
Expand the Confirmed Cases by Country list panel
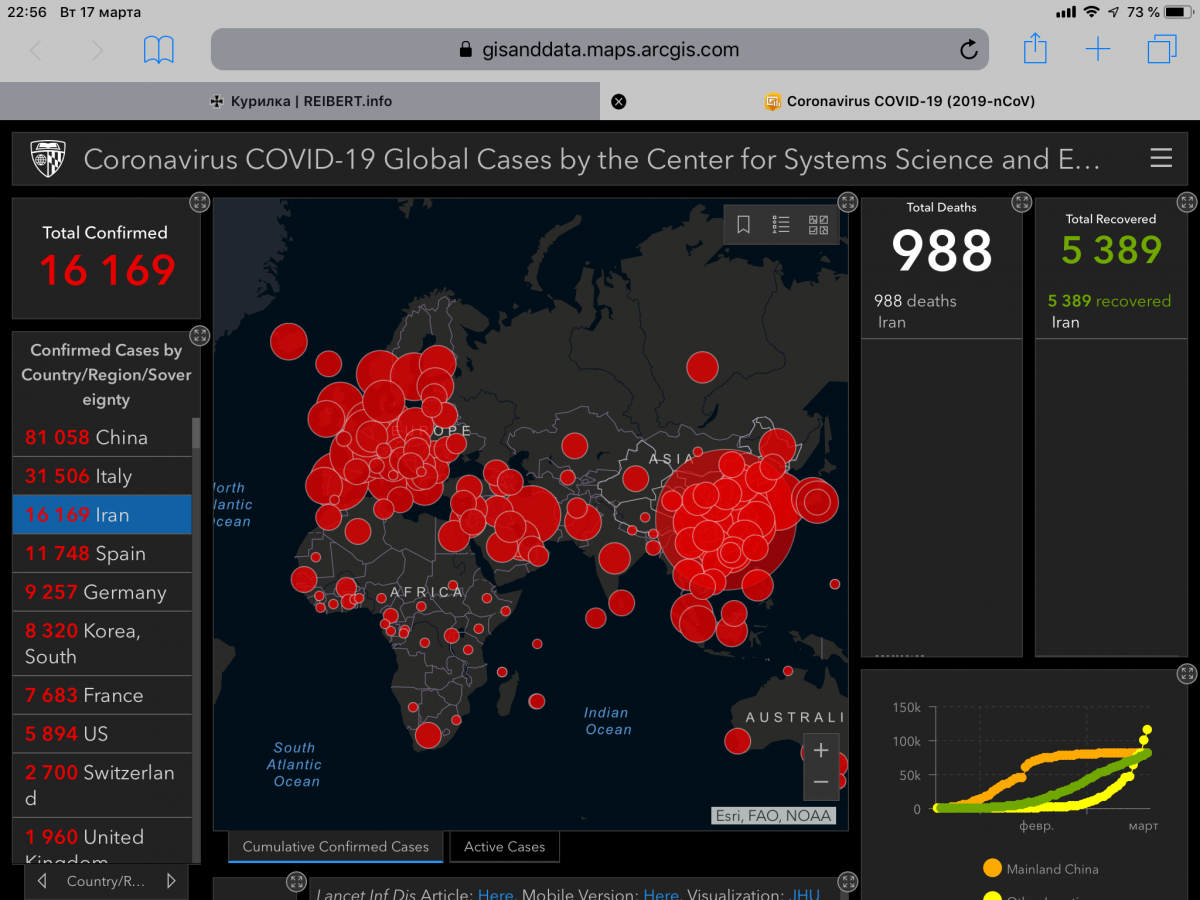pyautogui.click(x=199, y=336)
